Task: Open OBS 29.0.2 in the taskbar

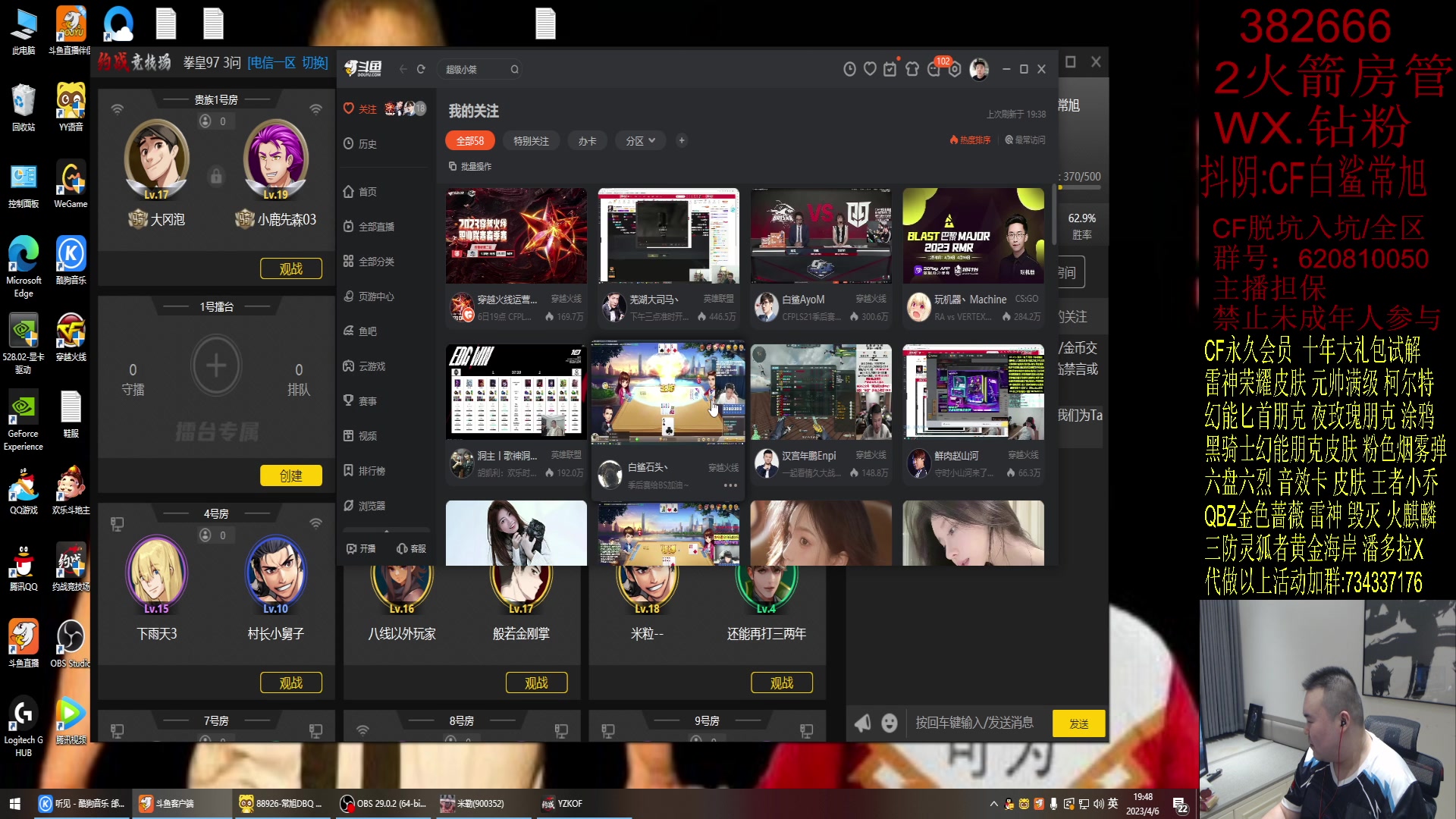Action: point(384,803)
